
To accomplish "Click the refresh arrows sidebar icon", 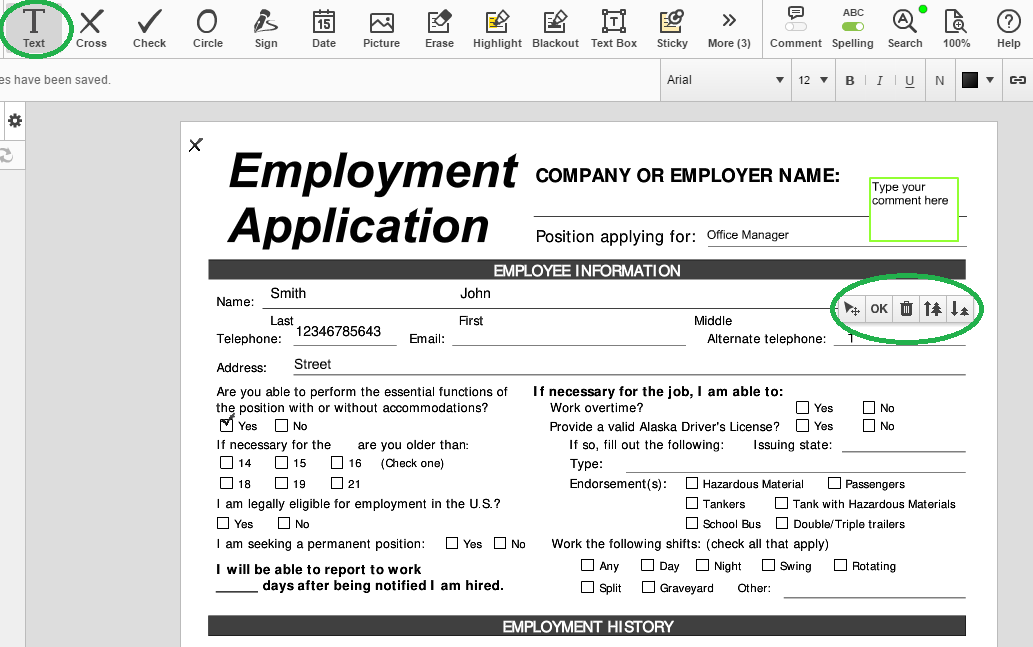I will tap(7, 155).
